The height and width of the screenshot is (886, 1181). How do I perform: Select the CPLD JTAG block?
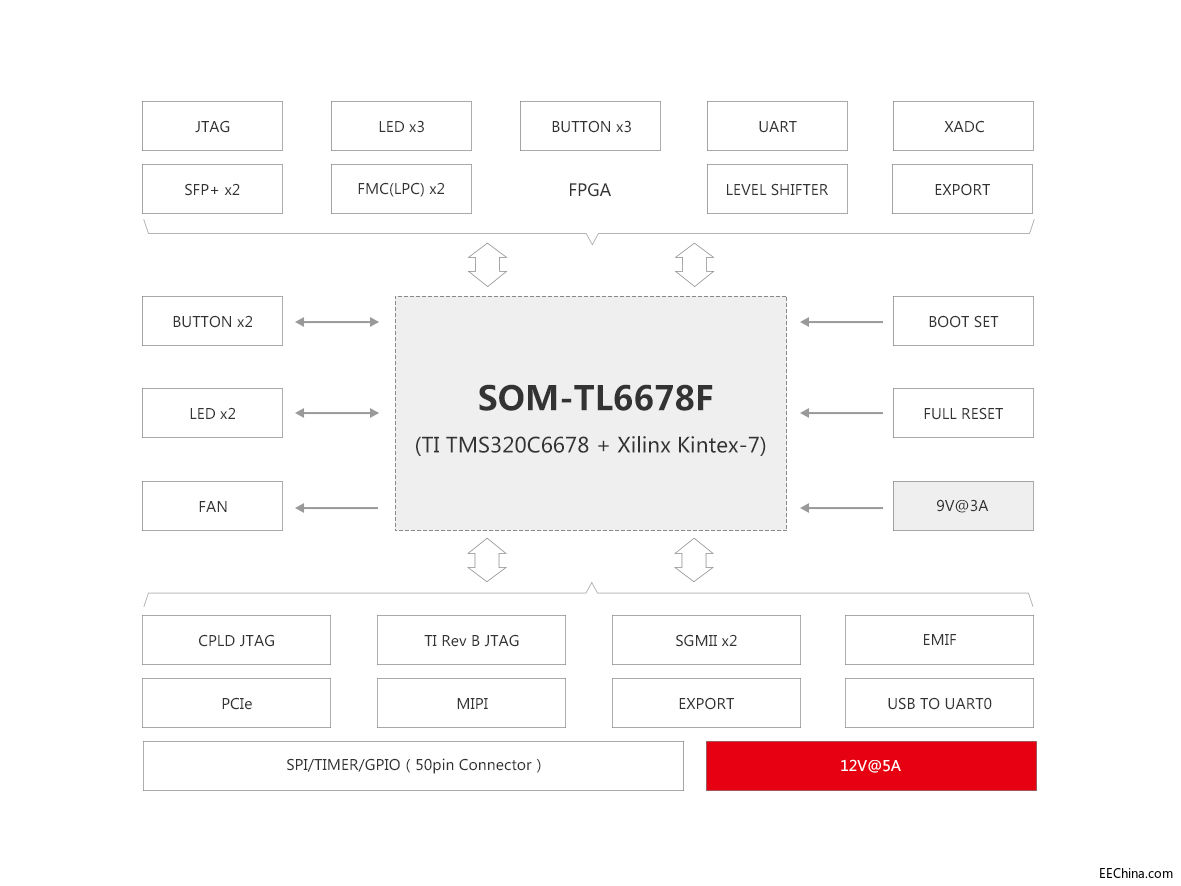click(x=237, y=640)
